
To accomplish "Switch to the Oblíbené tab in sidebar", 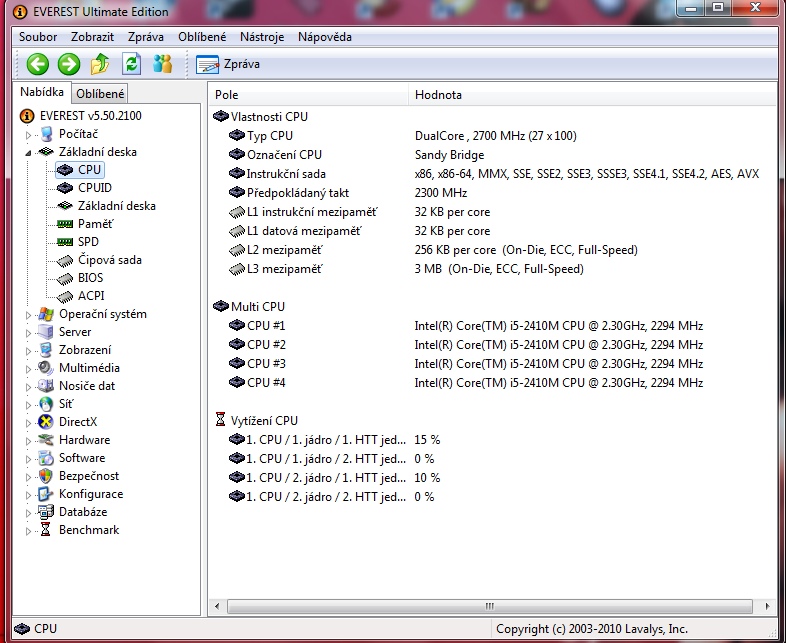I will pos(100,94).
